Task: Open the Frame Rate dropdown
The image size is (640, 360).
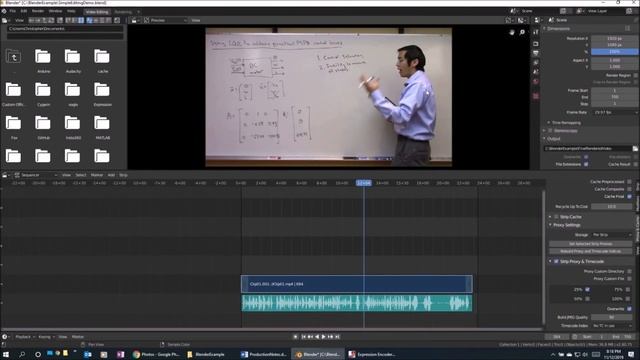Action: [x=614, y=112]
